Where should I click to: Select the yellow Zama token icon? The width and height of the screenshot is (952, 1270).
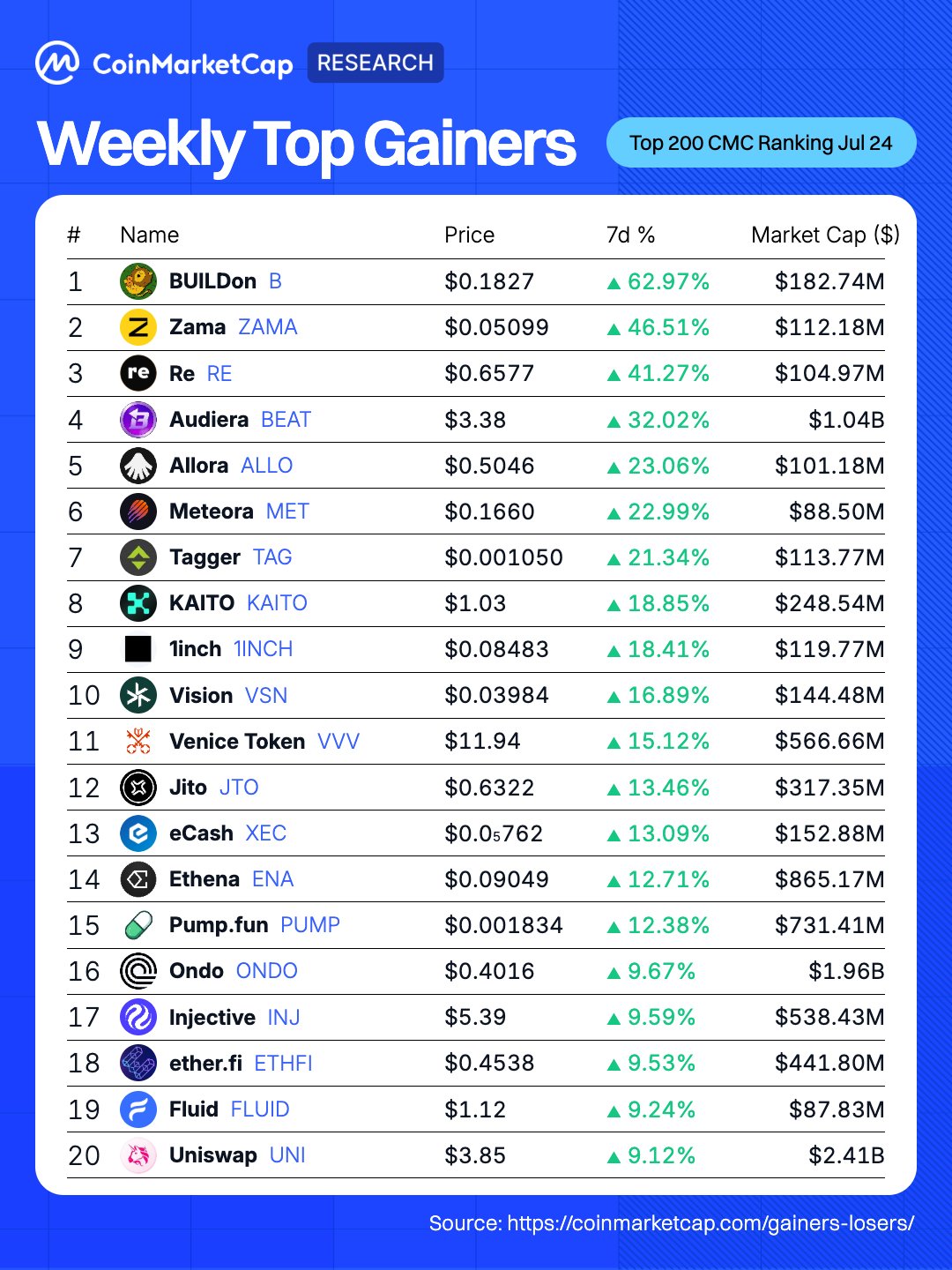(x=138, y=327)
